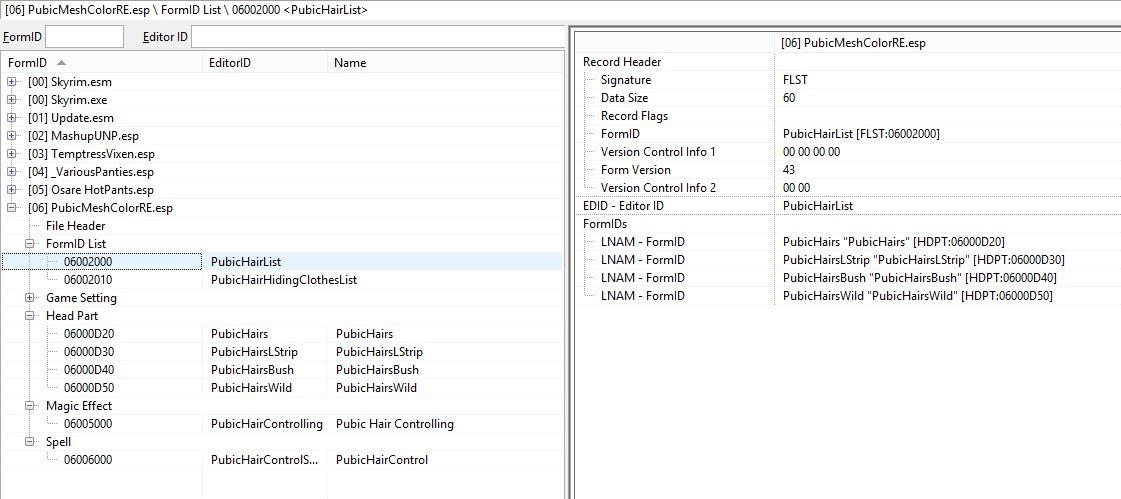Expand the Game Setting group
Screen dimensions: 1121x499
(x=29, y=297)
